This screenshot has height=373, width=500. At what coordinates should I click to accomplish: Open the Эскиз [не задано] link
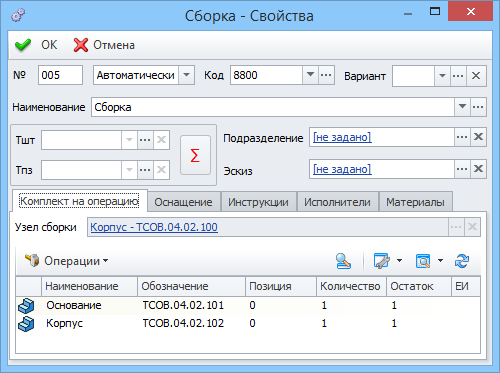point(342,169)
